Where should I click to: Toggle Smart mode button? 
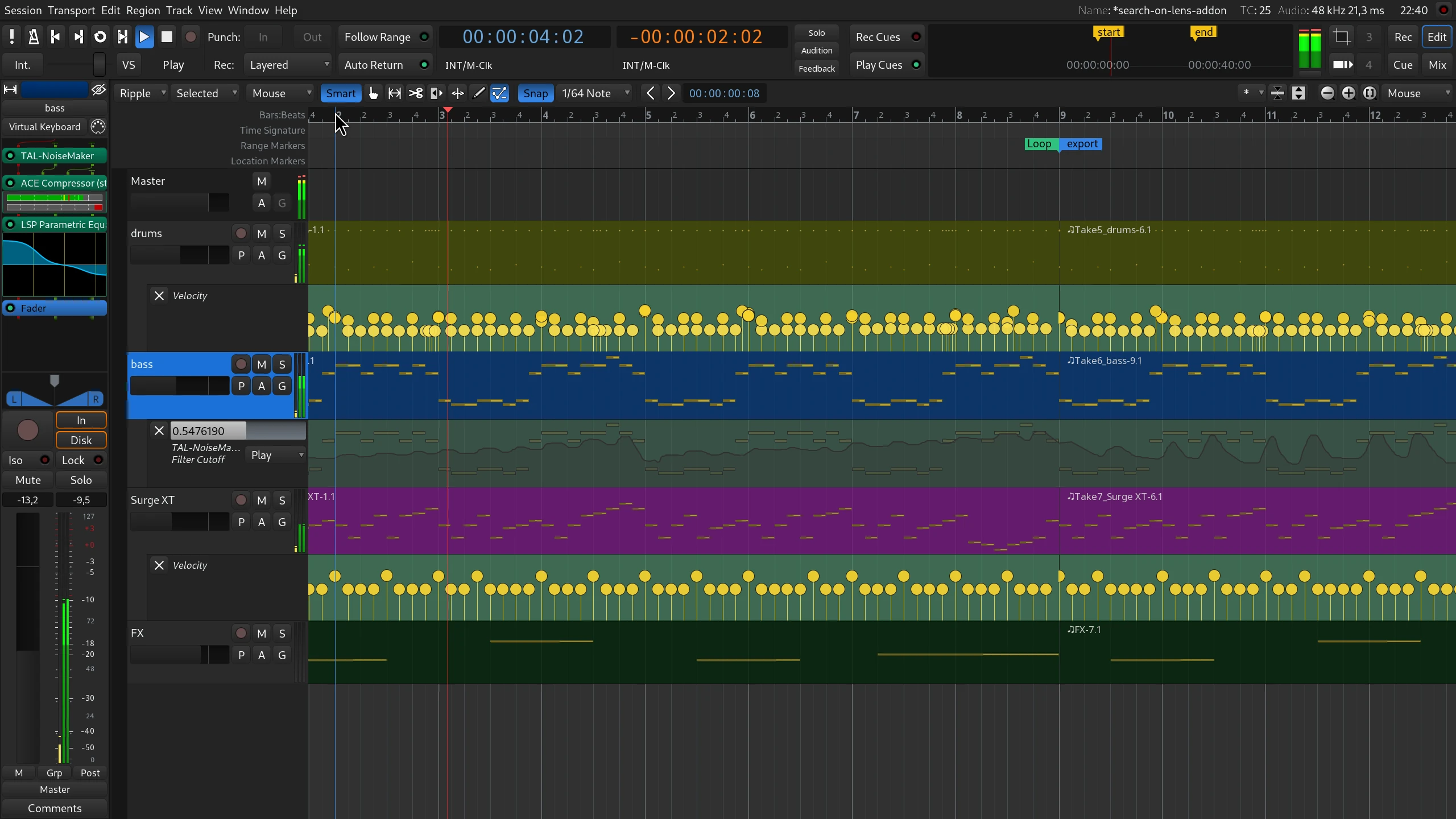pyautogui.click(x=341, y=93)
